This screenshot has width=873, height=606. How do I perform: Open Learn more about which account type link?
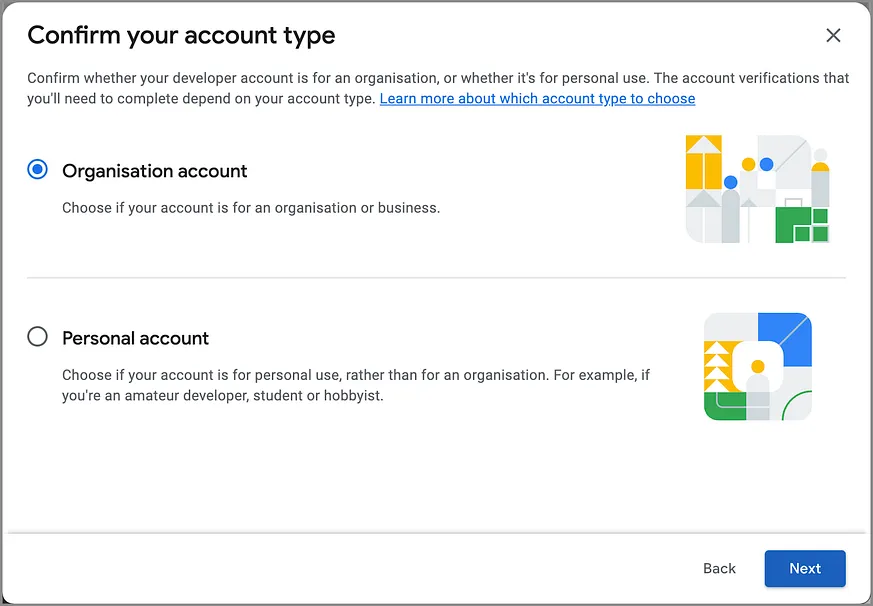(x=537, y=99)
